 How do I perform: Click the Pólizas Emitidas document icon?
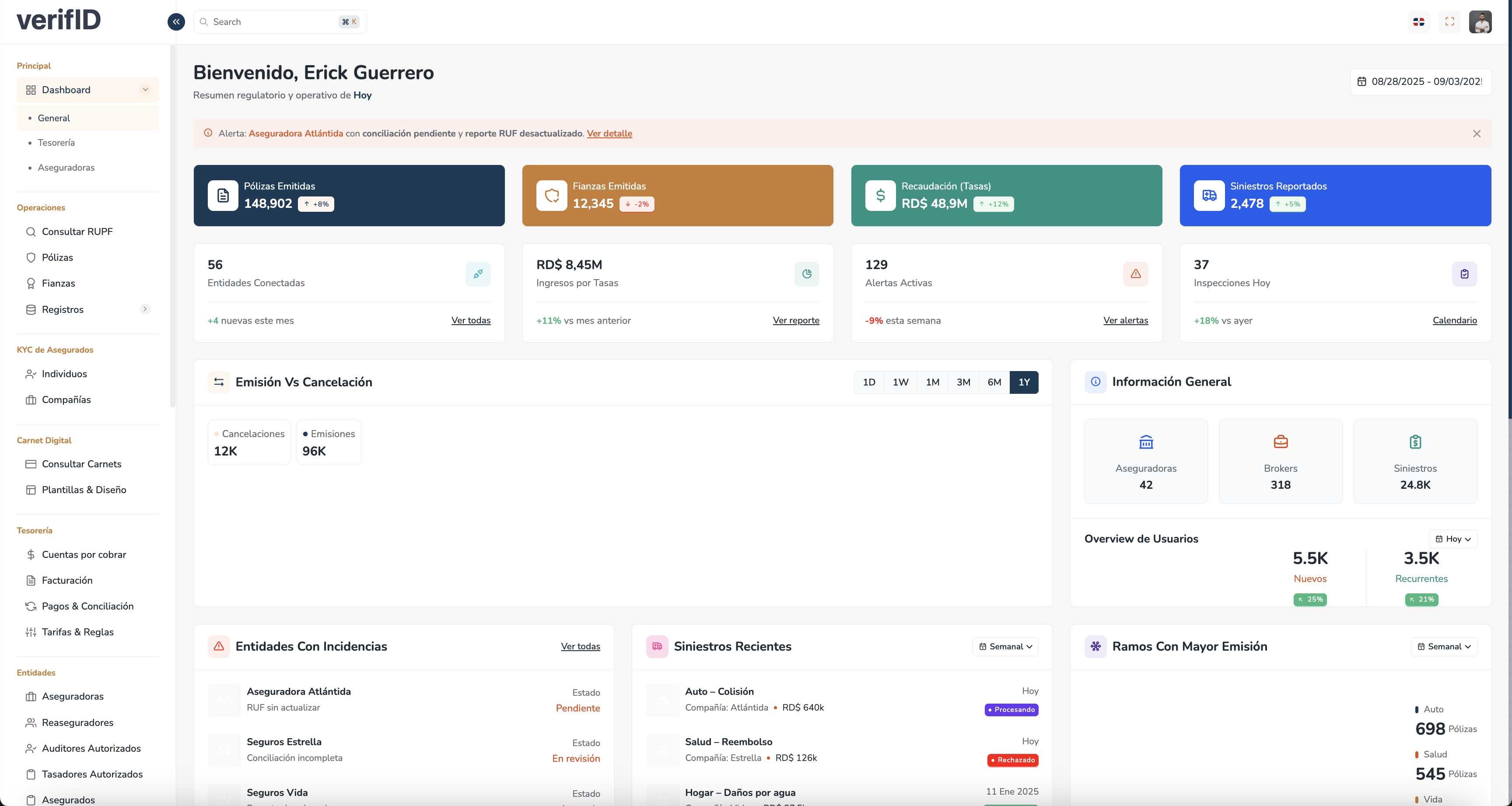click(x=223, y=196)
